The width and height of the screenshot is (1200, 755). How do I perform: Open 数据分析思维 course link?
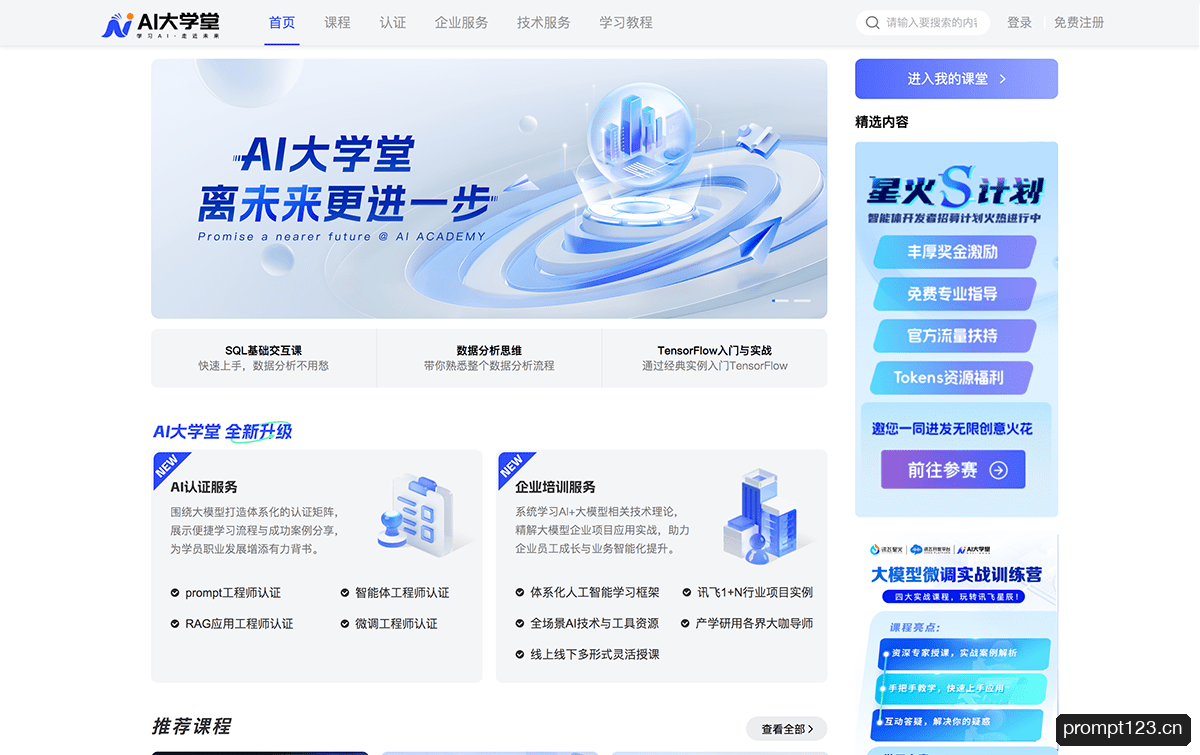coord(489,358)
